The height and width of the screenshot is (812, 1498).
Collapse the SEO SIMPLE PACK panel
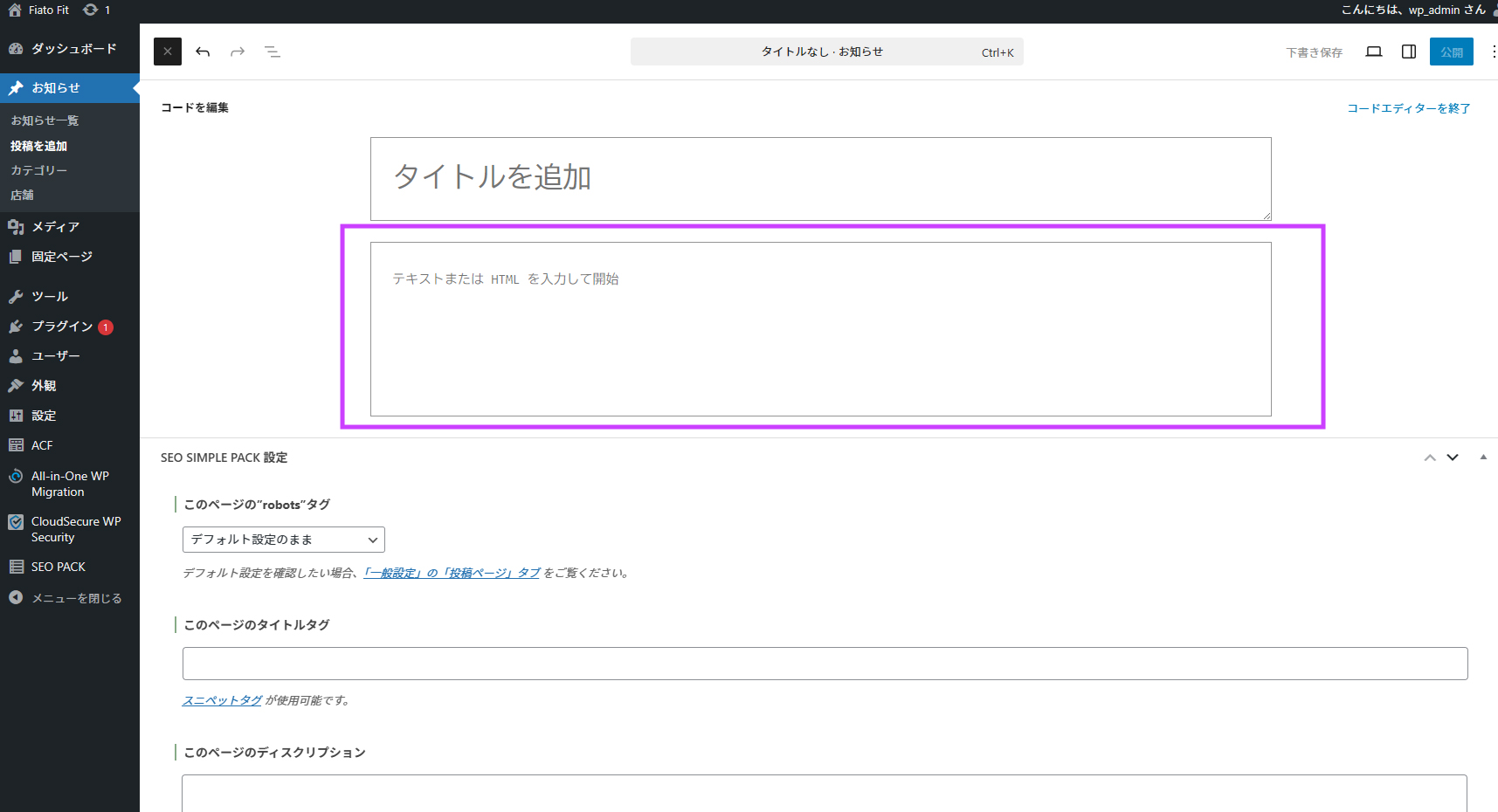click(1483, 458)
